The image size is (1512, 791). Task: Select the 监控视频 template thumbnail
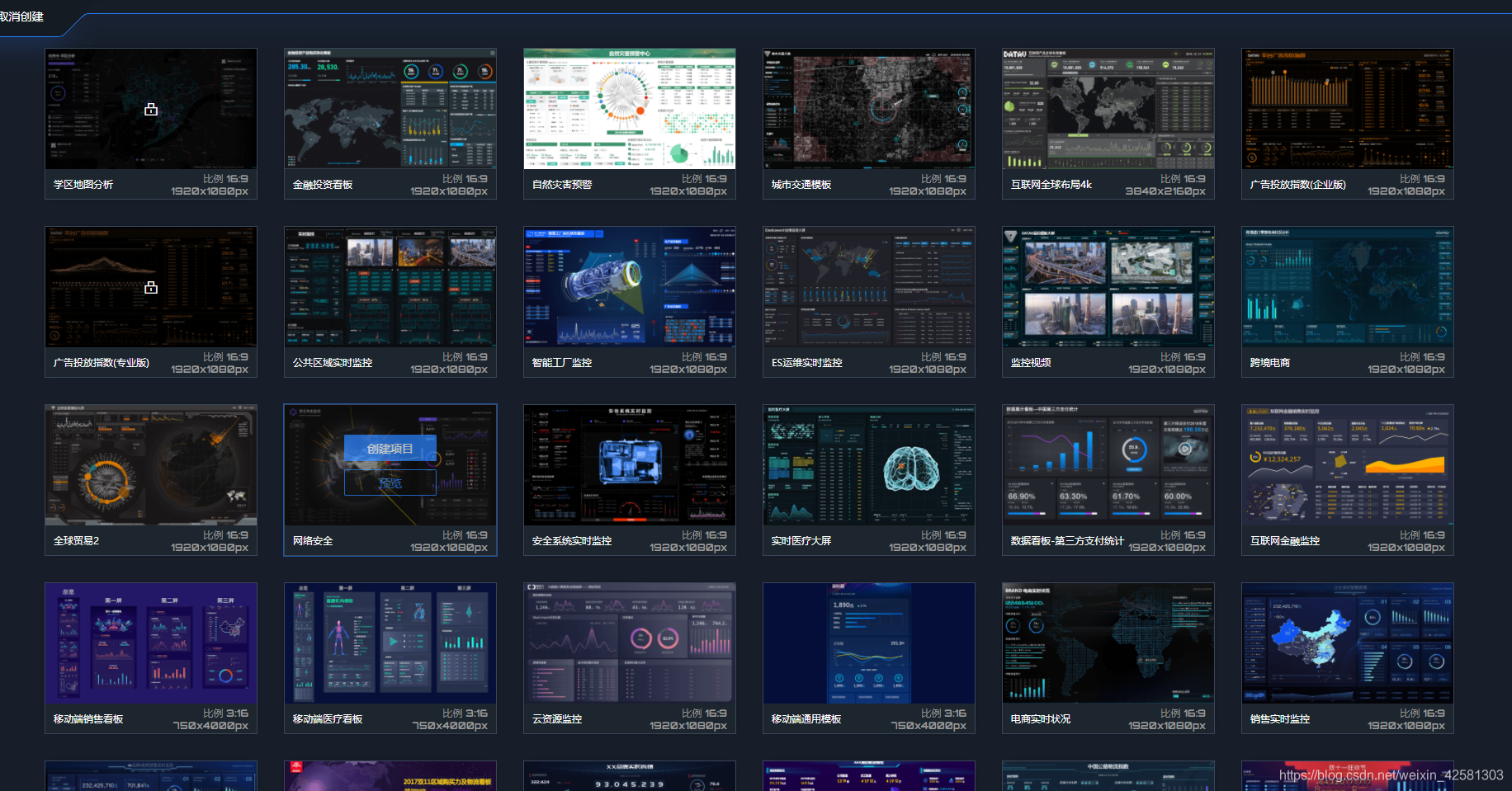coord(1108,287)
